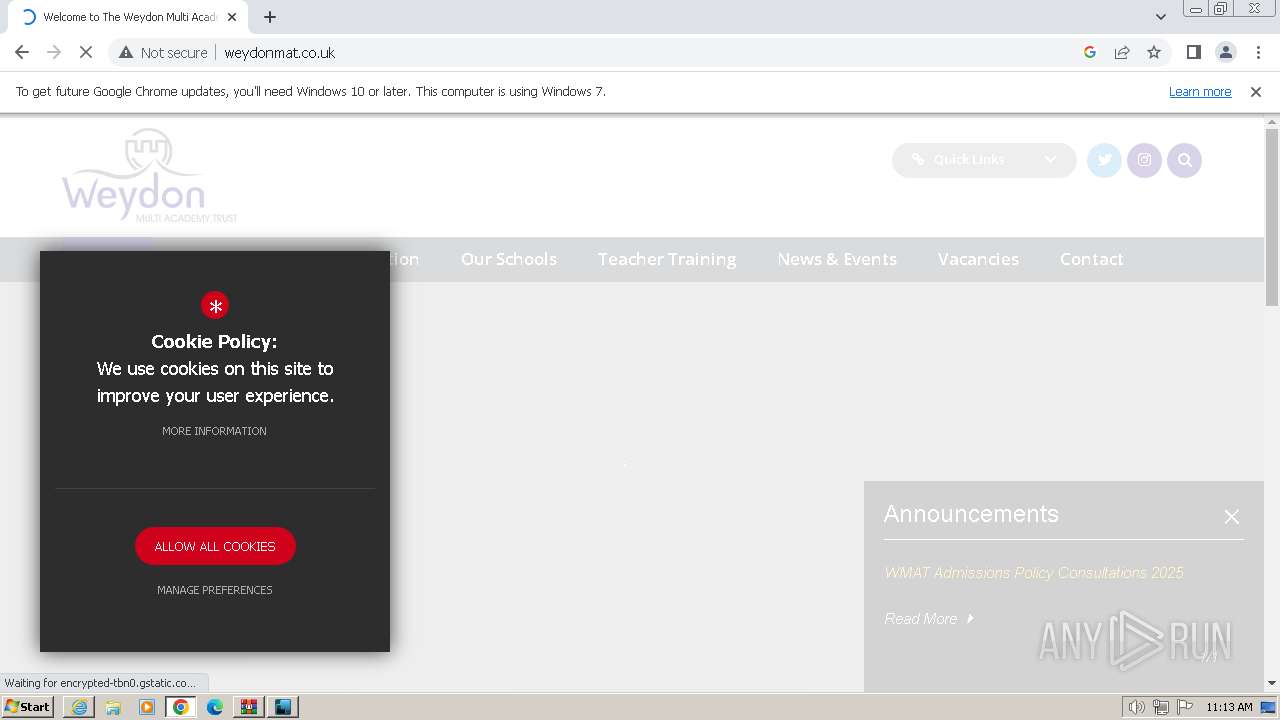Open the News & Events menu
Screen dimensions: 1280x720
click(x=837, y=259)
